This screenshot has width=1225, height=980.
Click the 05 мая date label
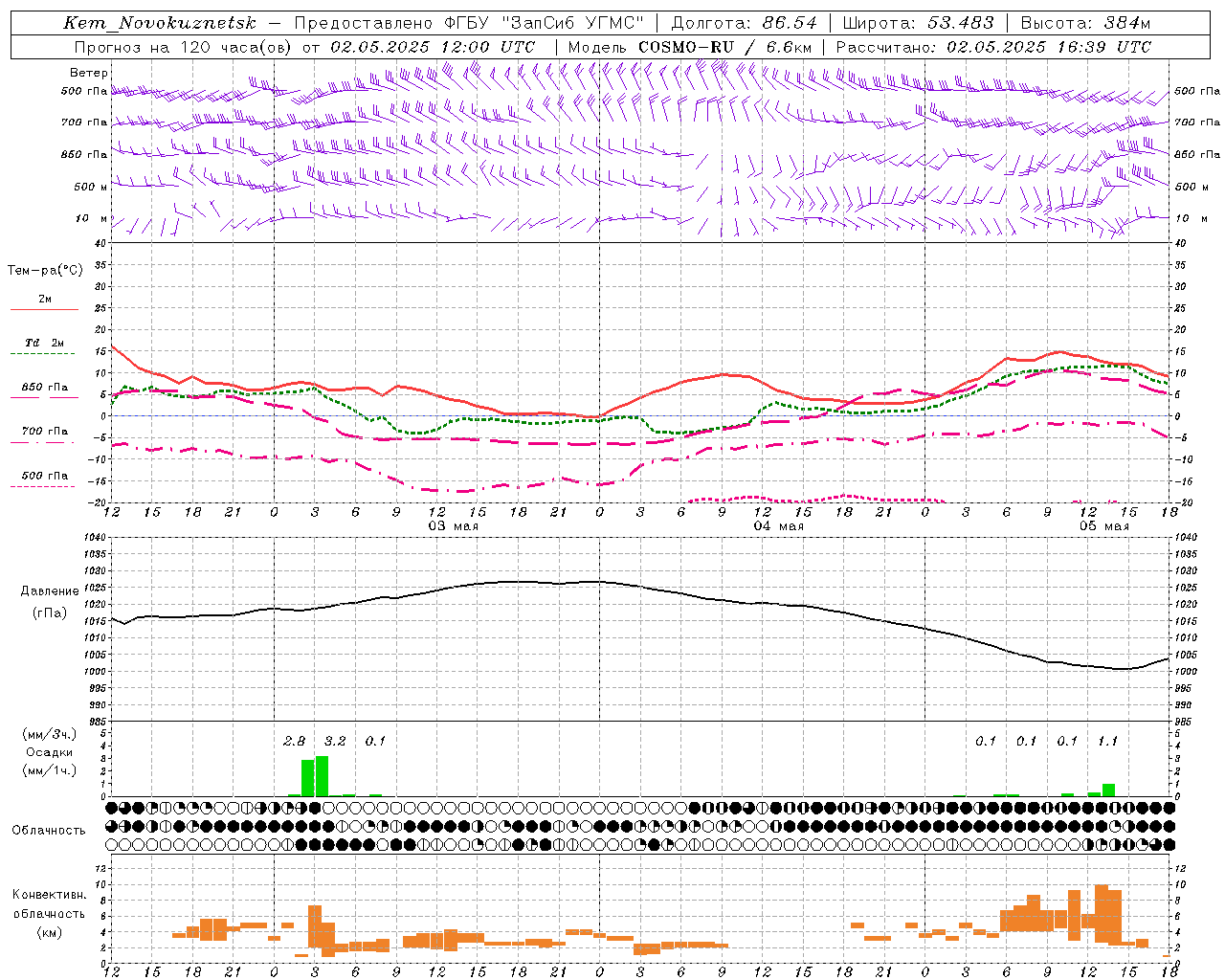pos(1103,526)
